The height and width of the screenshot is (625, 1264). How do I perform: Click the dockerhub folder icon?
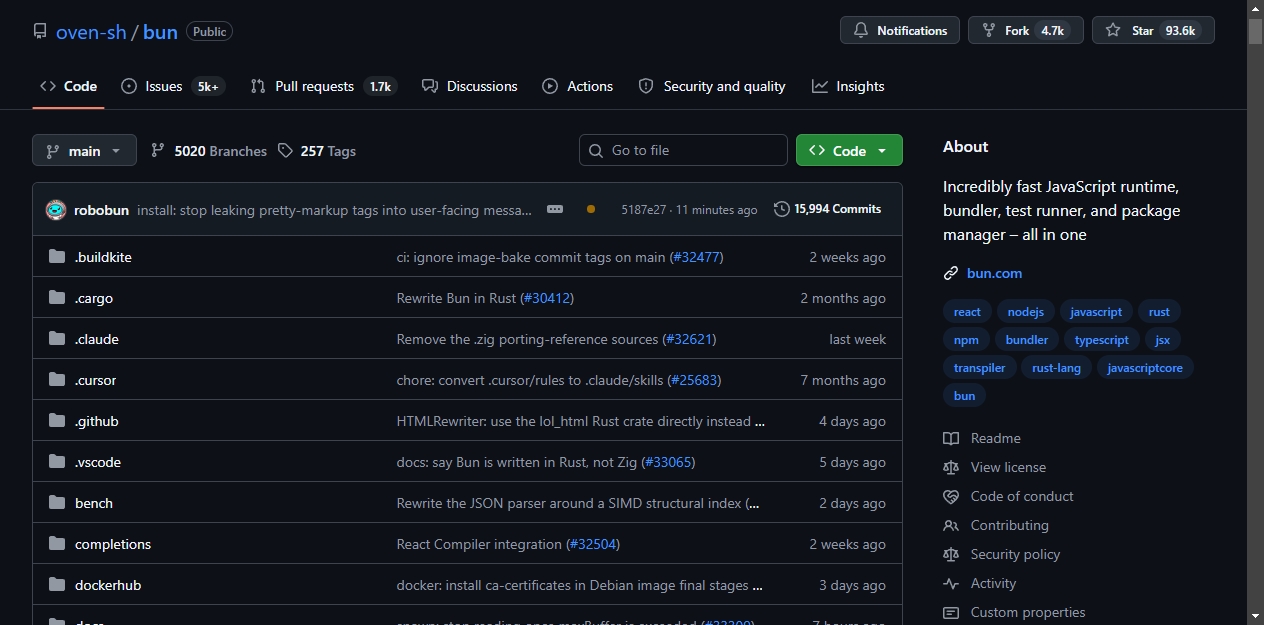point(57,585)
